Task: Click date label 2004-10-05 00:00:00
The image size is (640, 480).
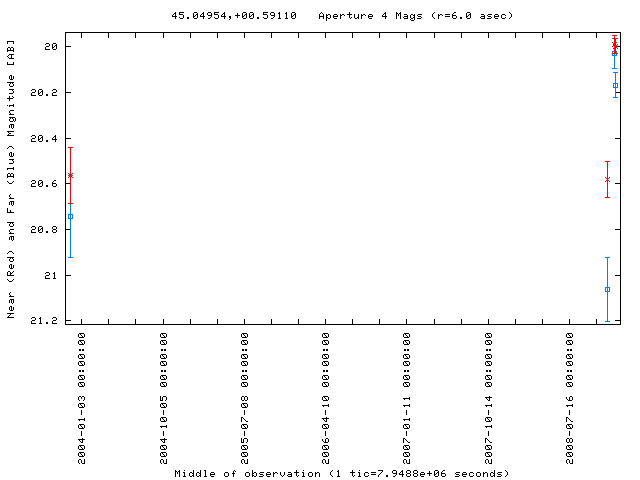Action: 163,398
